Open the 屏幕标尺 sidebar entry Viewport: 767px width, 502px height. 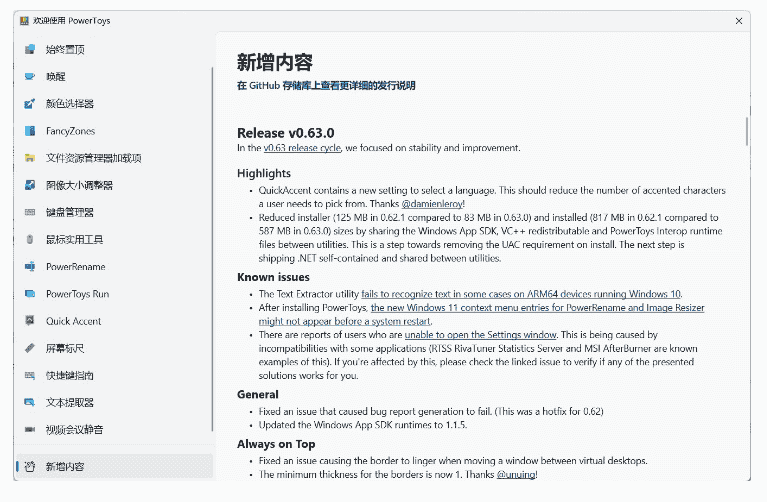click(x=65, y=348)
